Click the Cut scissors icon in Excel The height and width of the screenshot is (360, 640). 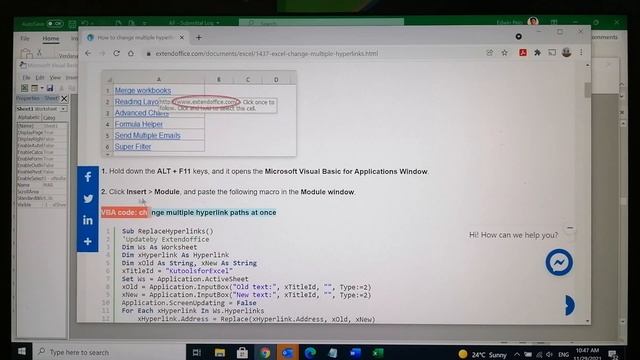click(x=40, y=52)
